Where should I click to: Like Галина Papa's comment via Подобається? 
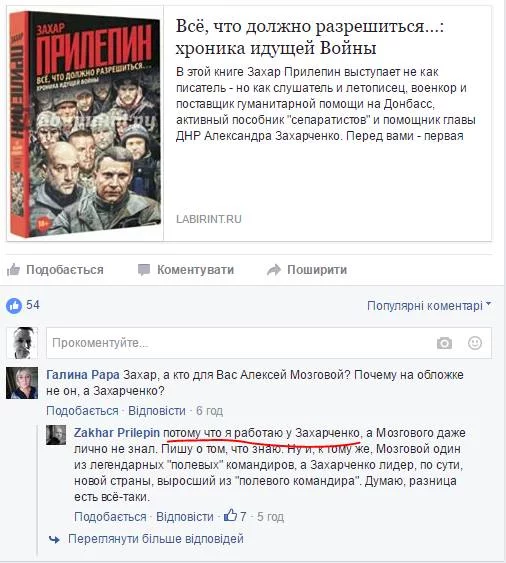(x=82, y=410)
